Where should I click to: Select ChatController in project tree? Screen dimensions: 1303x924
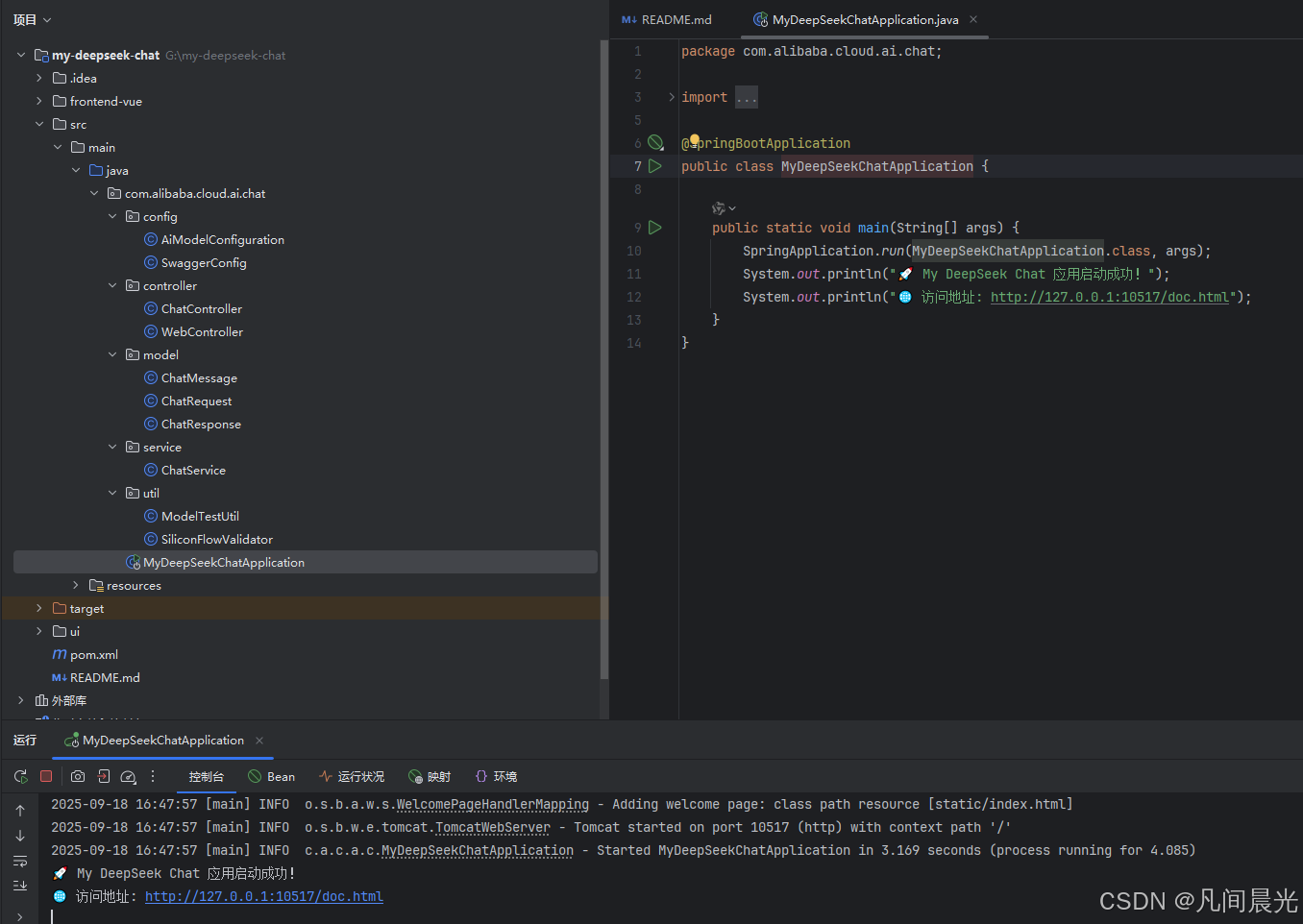click(202, 308)
